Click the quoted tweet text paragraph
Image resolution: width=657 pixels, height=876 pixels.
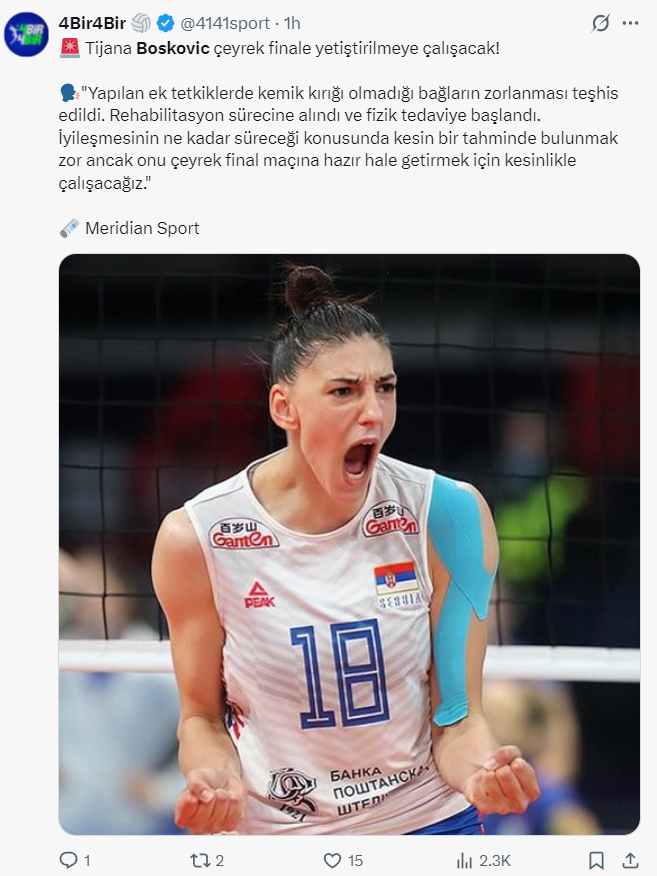(339, 138)
